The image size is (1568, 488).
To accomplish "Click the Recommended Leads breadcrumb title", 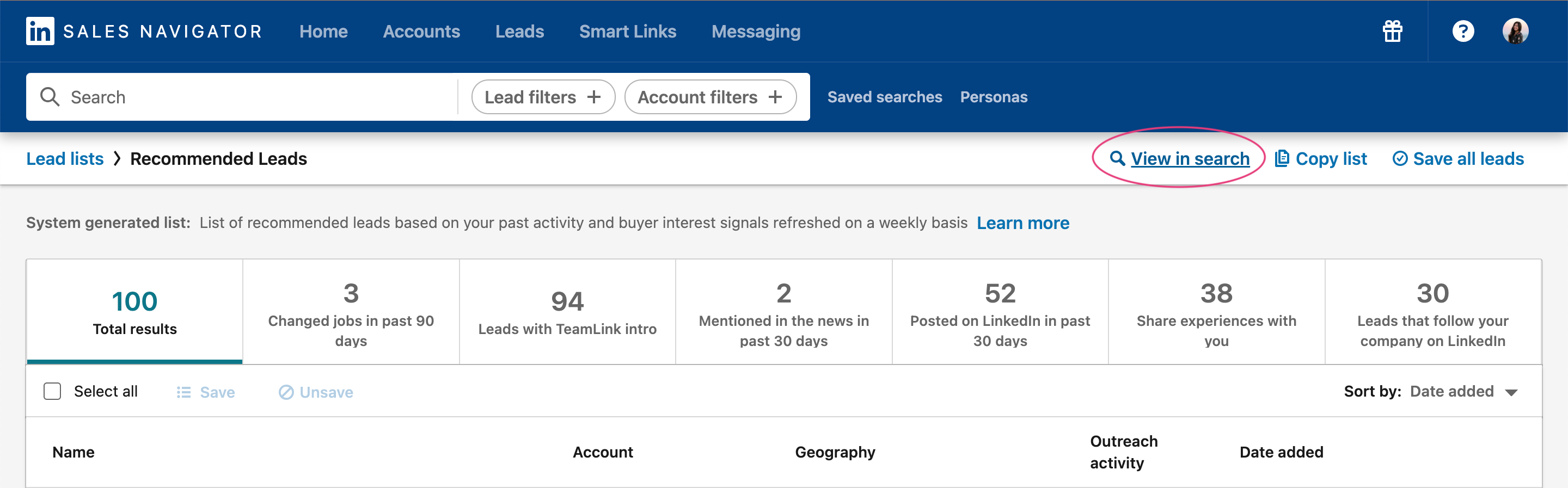I will (x=218, y=159).
